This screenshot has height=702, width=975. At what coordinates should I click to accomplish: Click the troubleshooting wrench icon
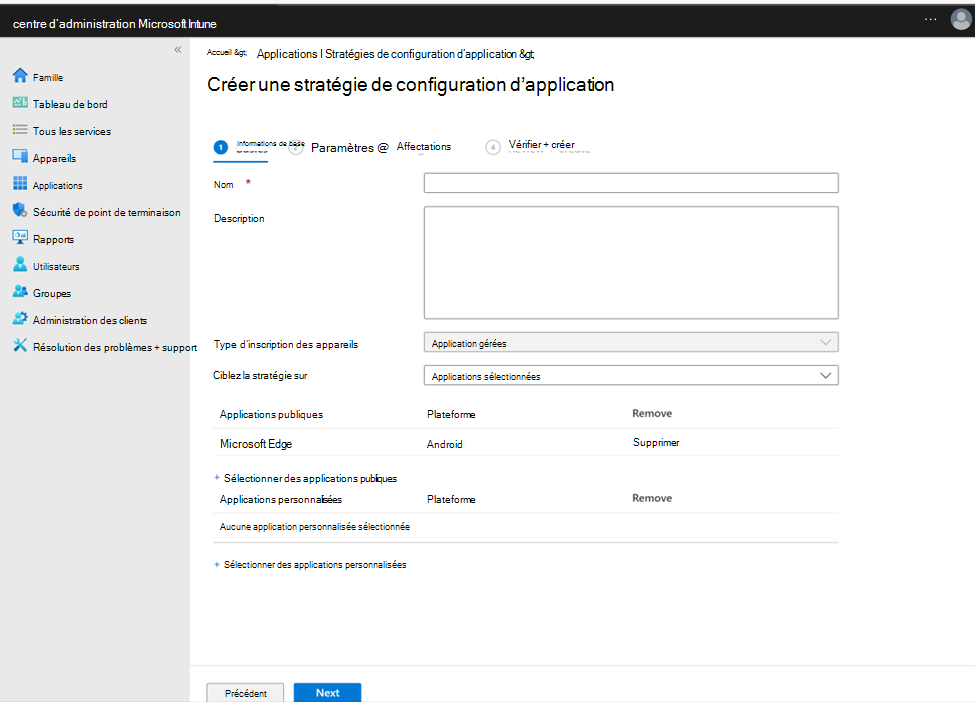[x=20, y=345]
